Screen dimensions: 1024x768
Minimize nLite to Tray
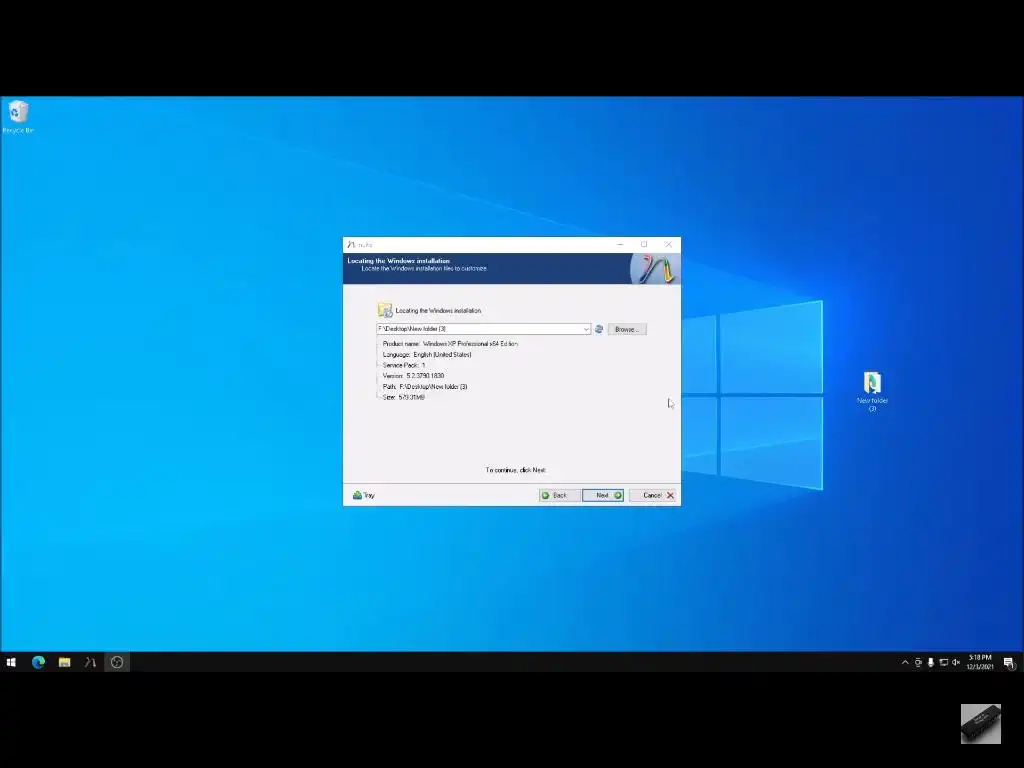tap(364, 495)
